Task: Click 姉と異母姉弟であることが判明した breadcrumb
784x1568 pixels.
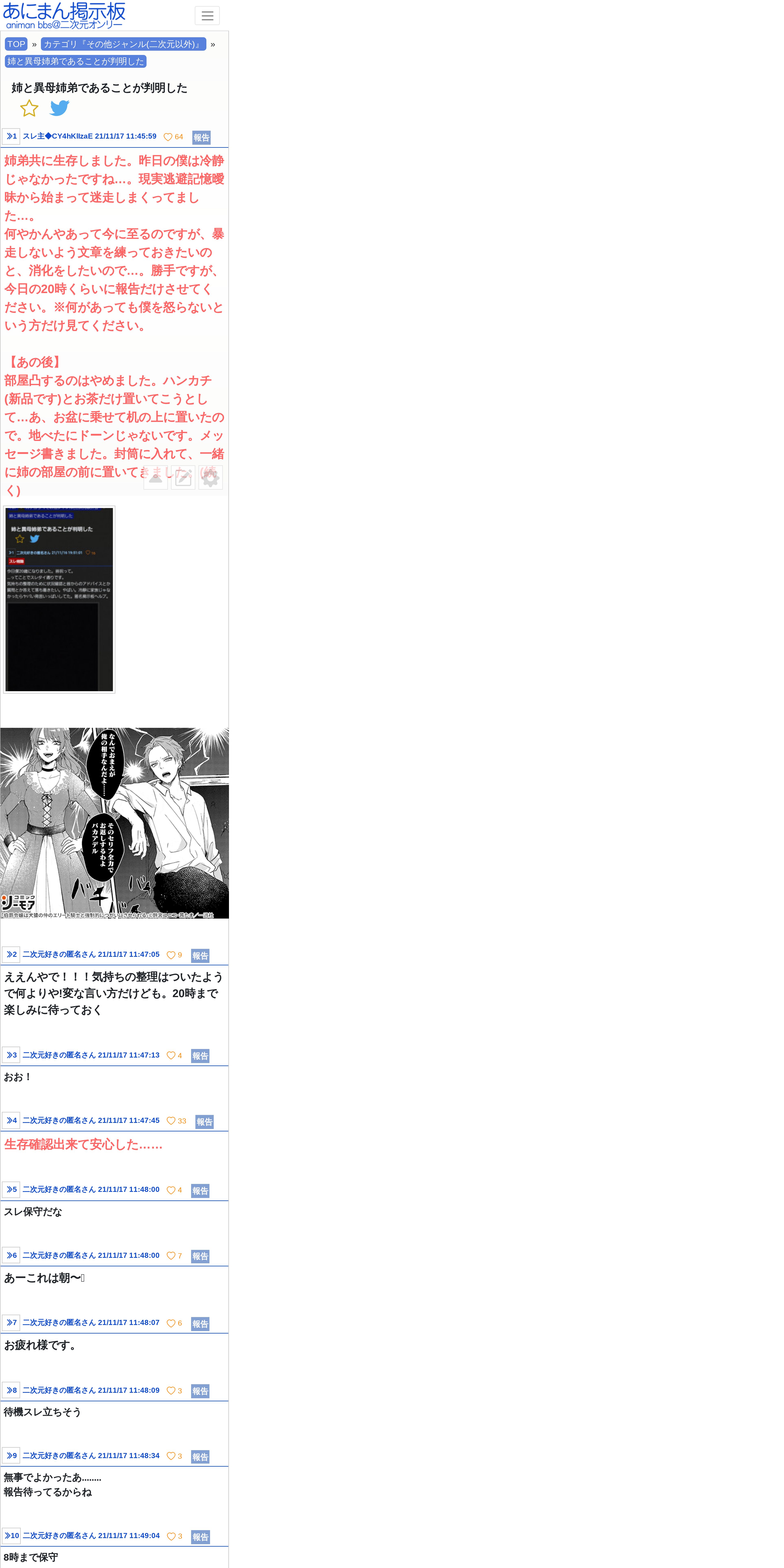Action: click(76, 61)
